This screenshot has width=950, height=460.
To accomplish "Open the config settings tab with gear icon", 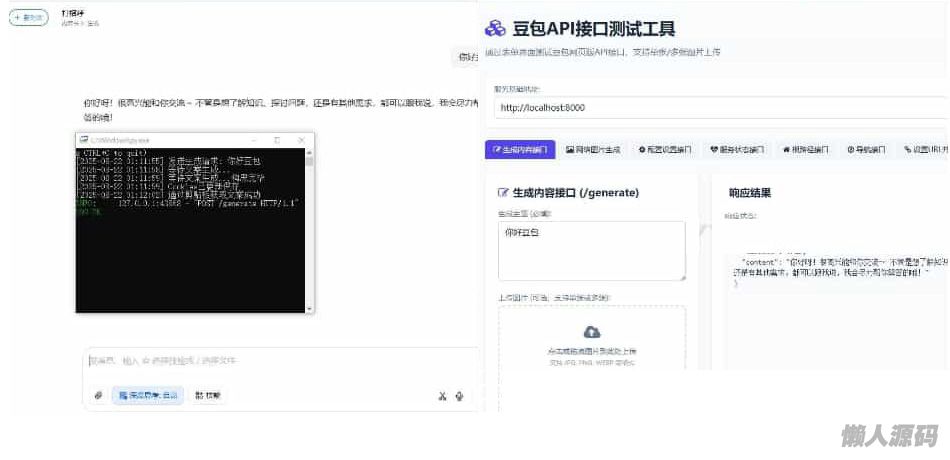I will point(665,150).
